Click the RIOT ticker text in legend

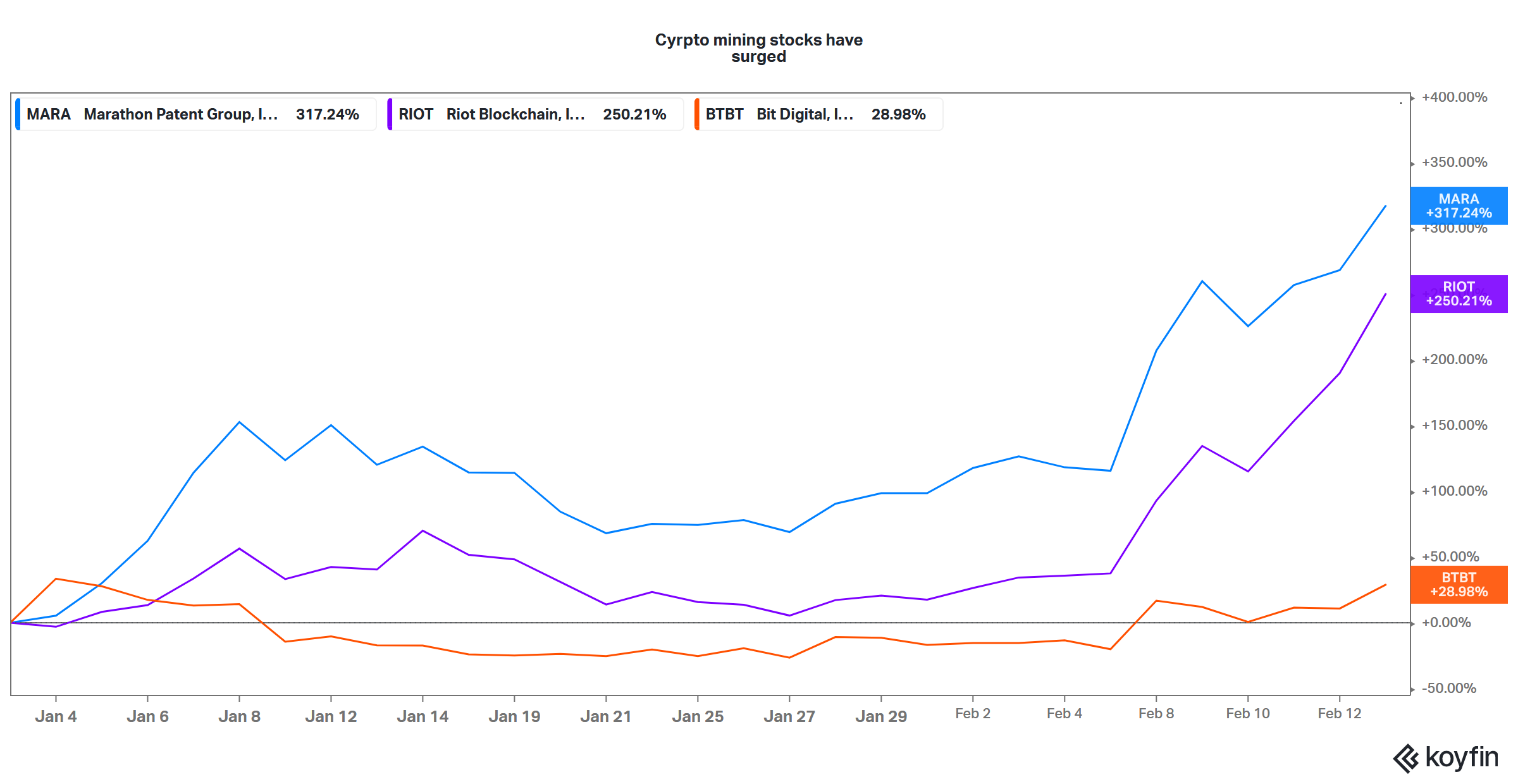tap(416, 114)
